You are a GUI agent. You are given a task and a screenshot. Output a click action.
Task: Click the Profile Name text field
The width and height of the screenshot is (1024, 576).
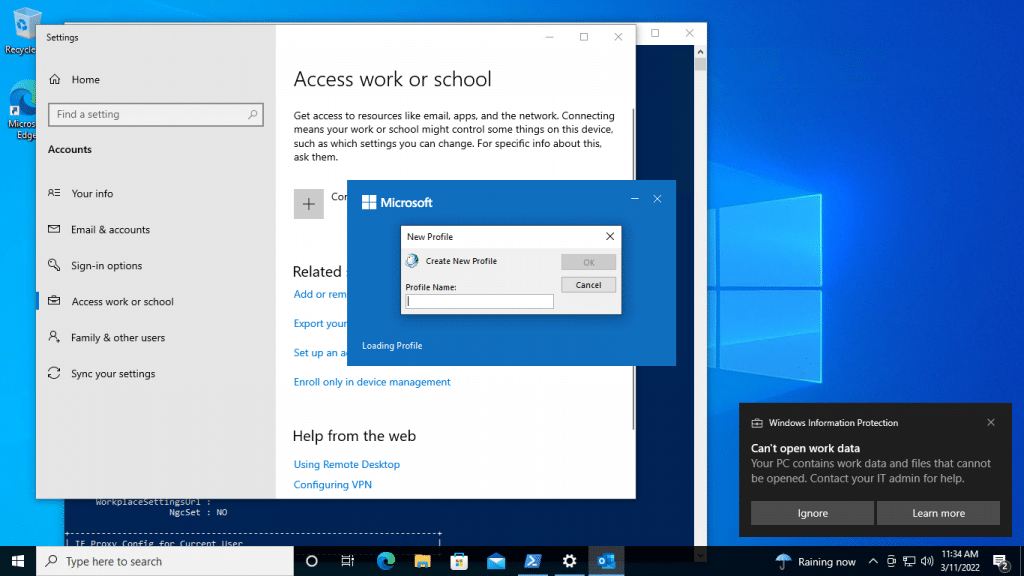click(479, 301)
